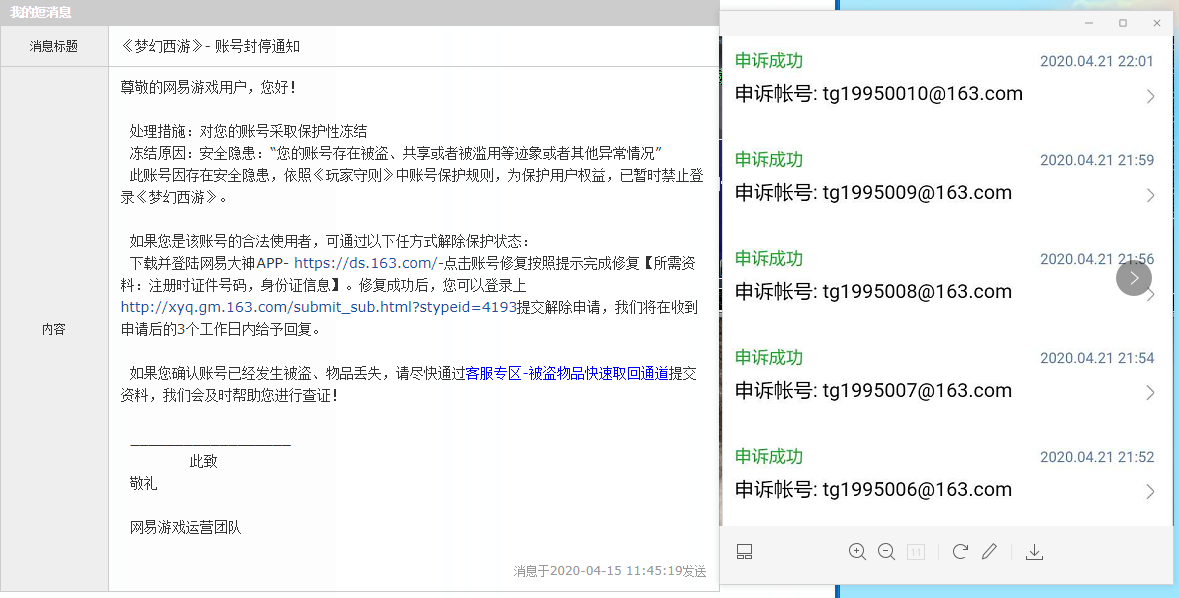The height and width of the screenshot is (598, 1179).
Task: Minimize the image viewer window
Action: [1089, 23]
